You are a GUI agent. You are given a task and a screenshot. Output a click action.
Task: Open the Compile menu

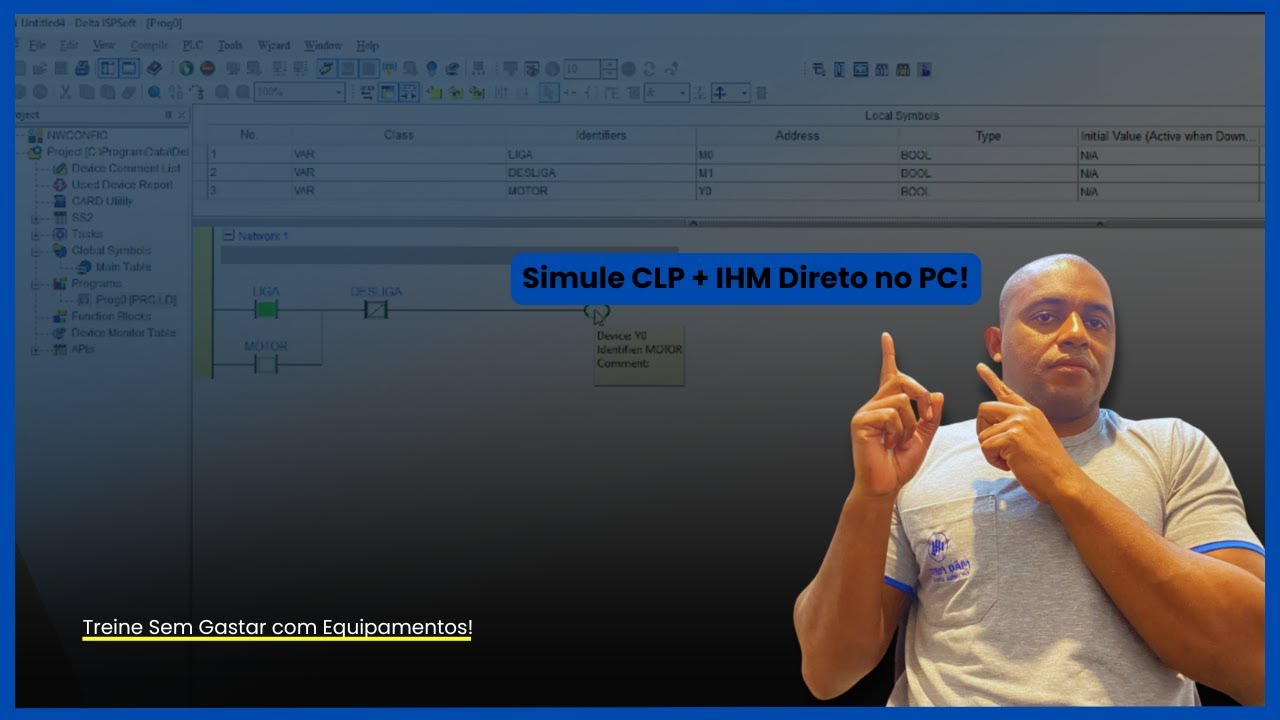[x=149, y=45]
